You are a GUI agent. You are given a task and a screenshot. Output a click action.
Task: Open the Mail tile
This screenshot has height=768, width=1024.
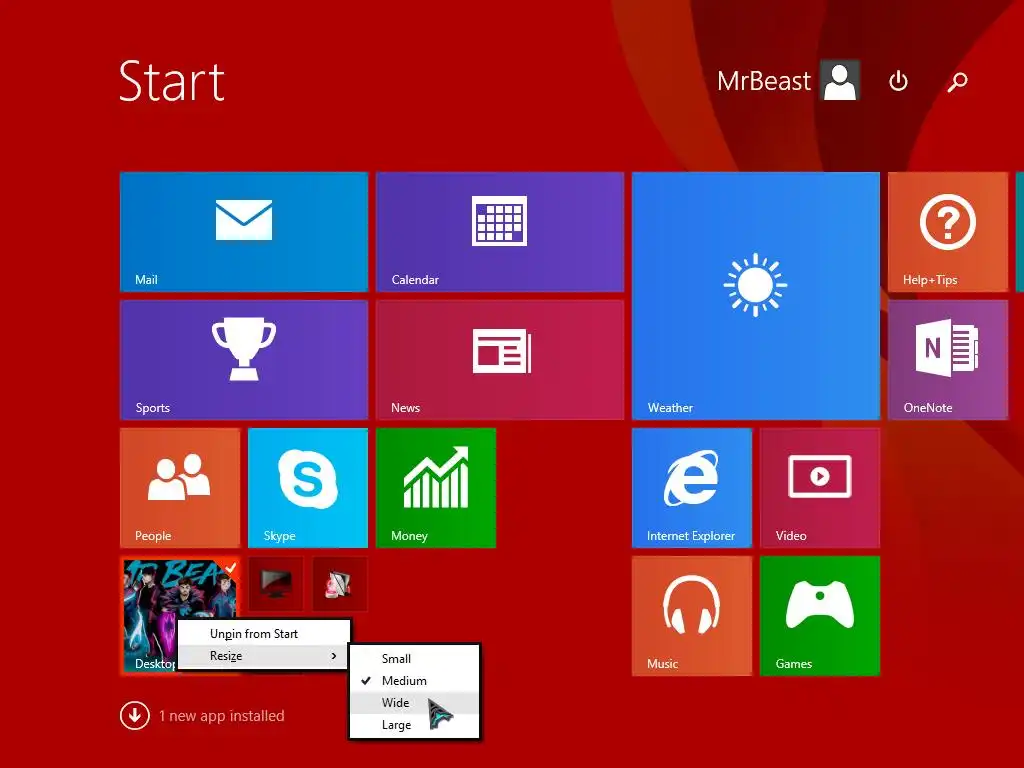click(x=244, y=232)
